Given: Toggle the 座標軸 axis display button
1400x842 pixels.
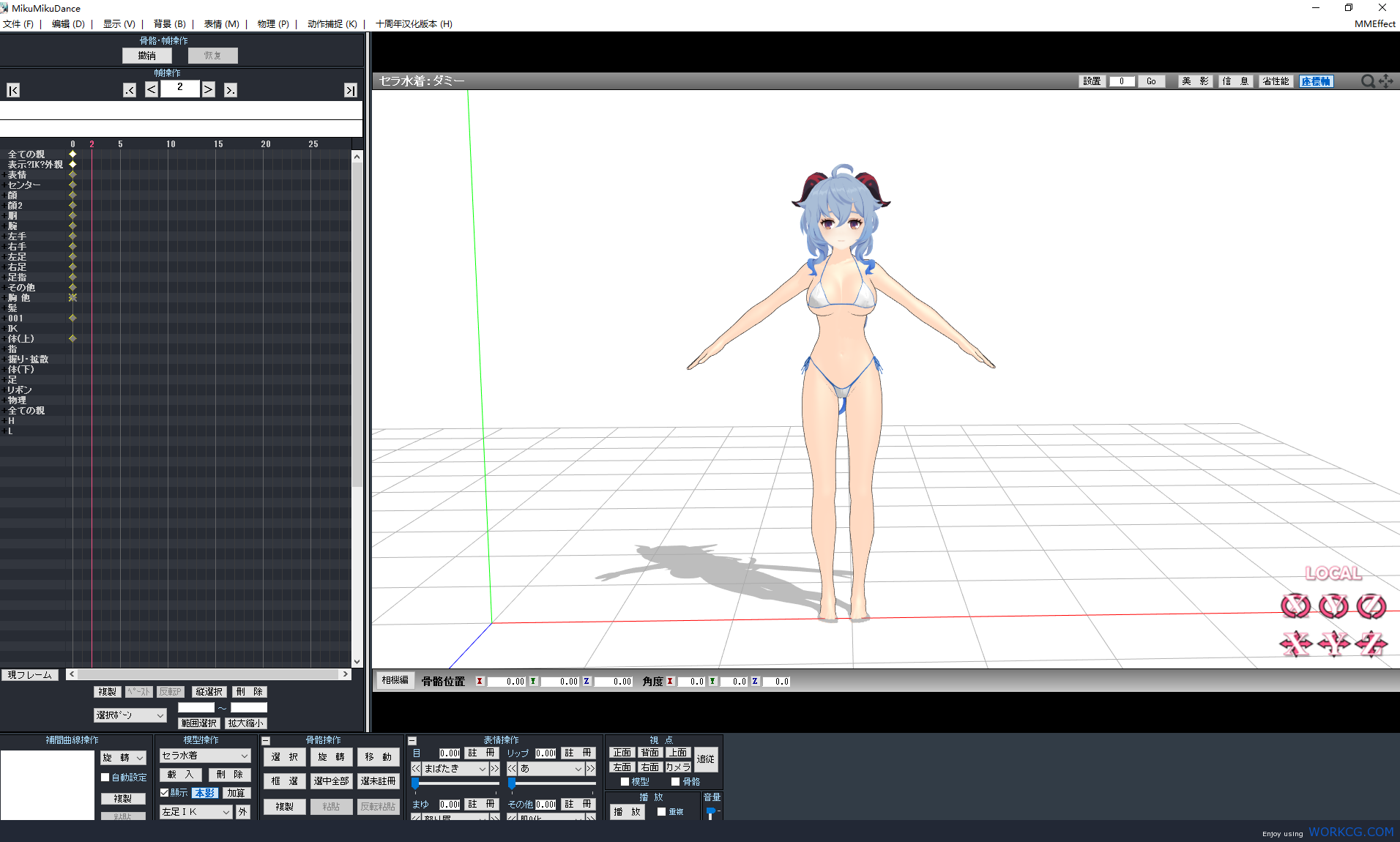Looking at the screenshot, I should pyautogui.click(x=1316, y=81).
